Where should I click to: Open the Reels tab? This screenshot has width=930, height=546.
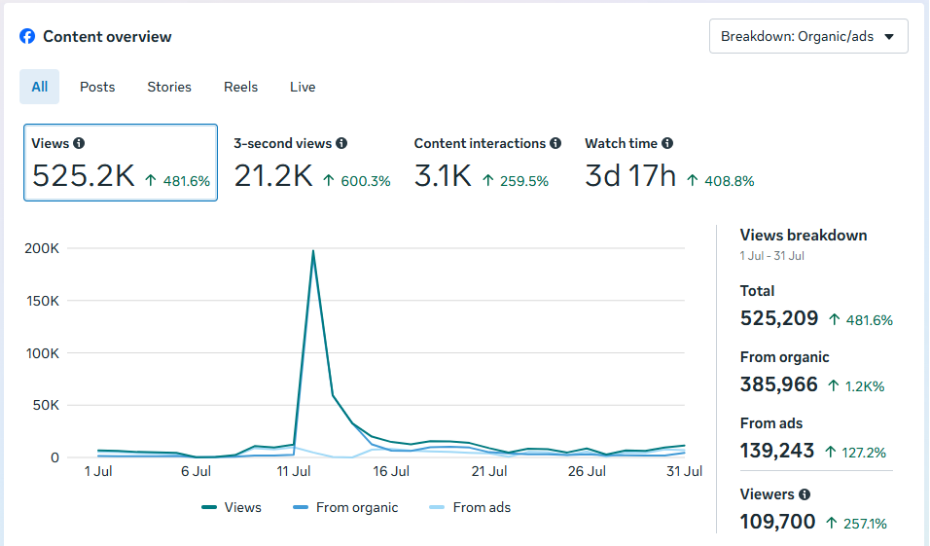click(241, 87)
